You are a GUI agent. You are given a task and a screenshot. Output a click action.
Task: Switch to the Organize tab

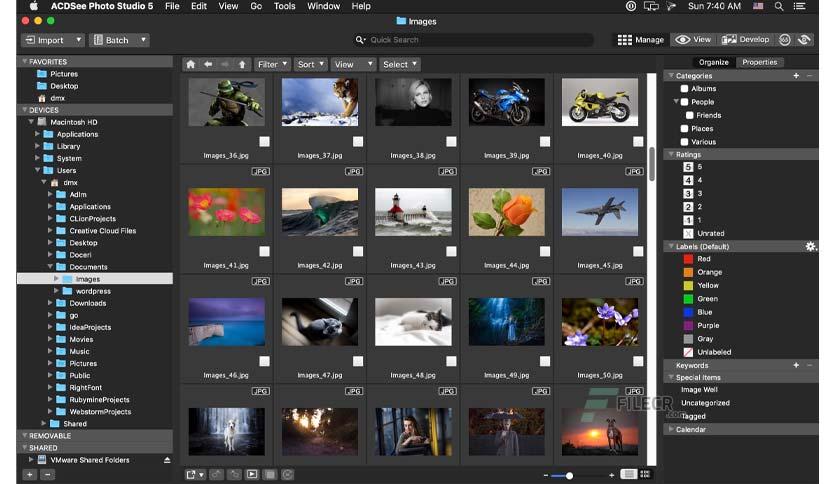pyautogui.click(x=713, y=62)
